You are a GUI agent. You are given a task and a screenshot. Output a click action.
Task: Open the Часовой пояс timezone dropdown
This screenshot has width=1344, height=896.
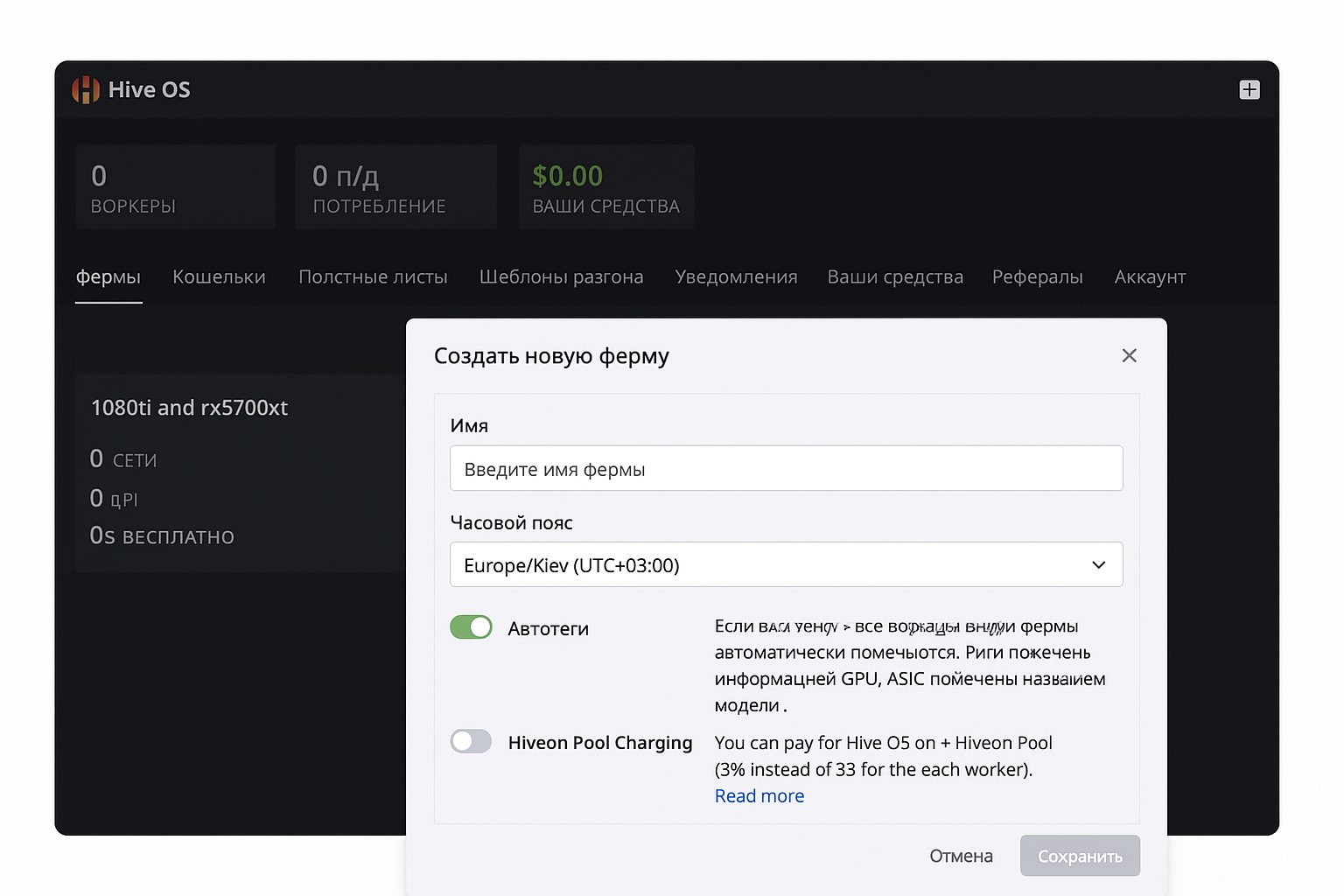[786, 564]
